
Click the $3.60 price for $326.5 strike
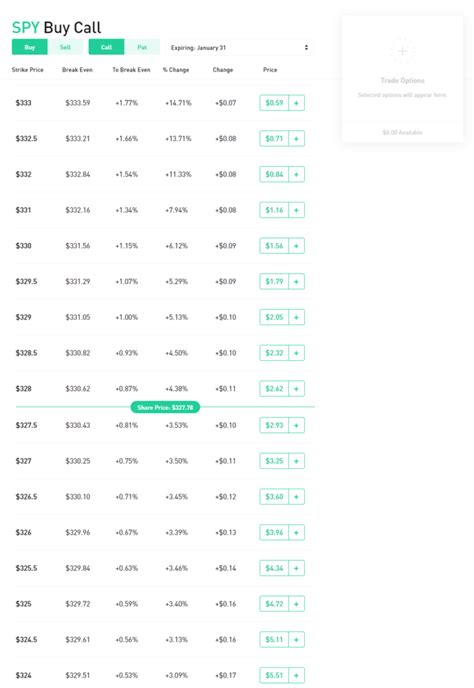click(274, 497)
